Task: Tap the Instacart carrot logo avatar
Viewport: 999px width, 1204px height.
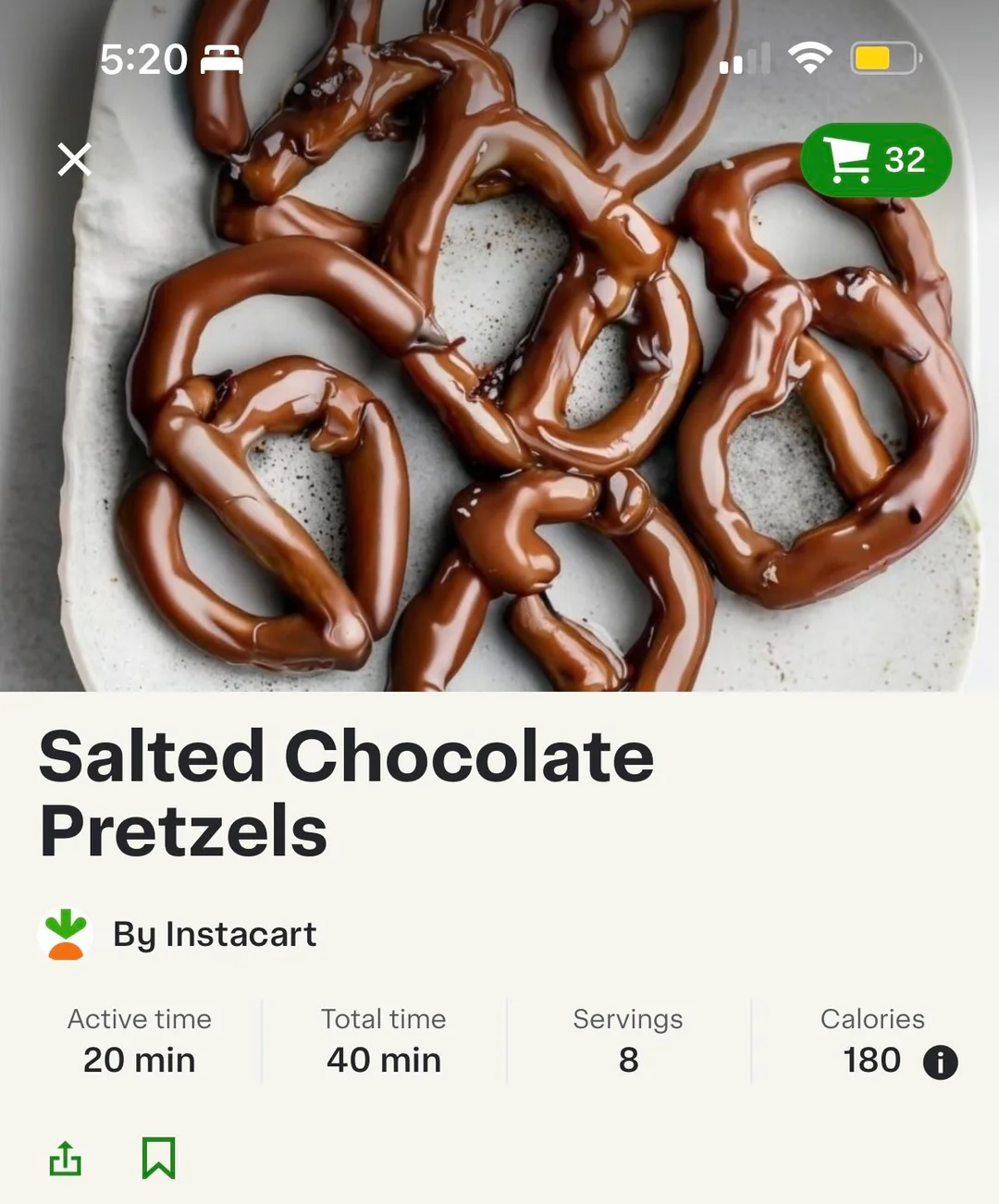Action: coord(66,934)
